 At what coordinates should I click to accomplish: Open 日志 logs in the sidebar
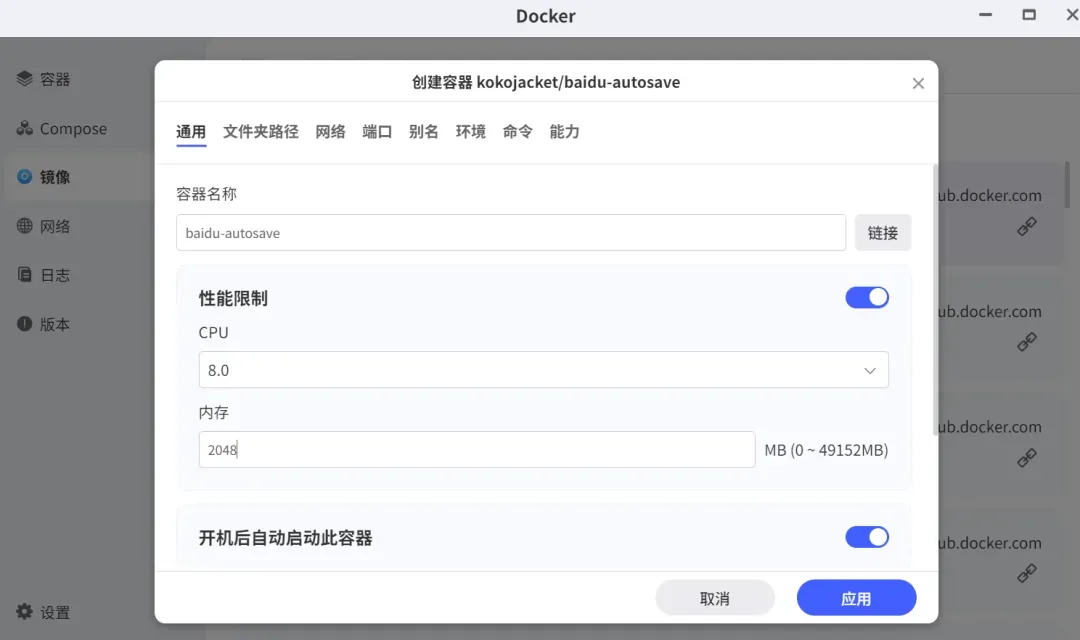[44, 275]
